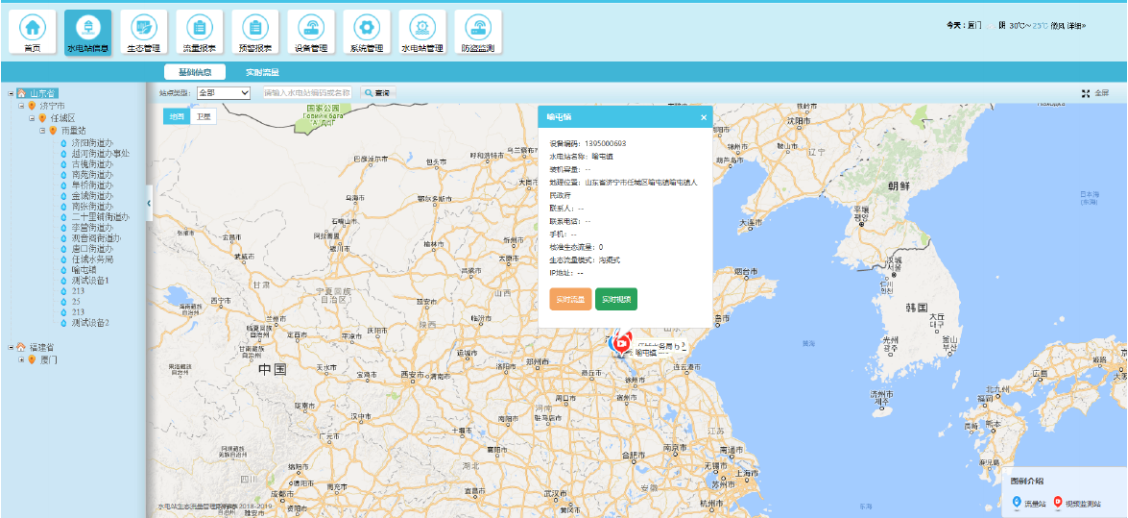Click the orange pin beside 济宁市

32,106
